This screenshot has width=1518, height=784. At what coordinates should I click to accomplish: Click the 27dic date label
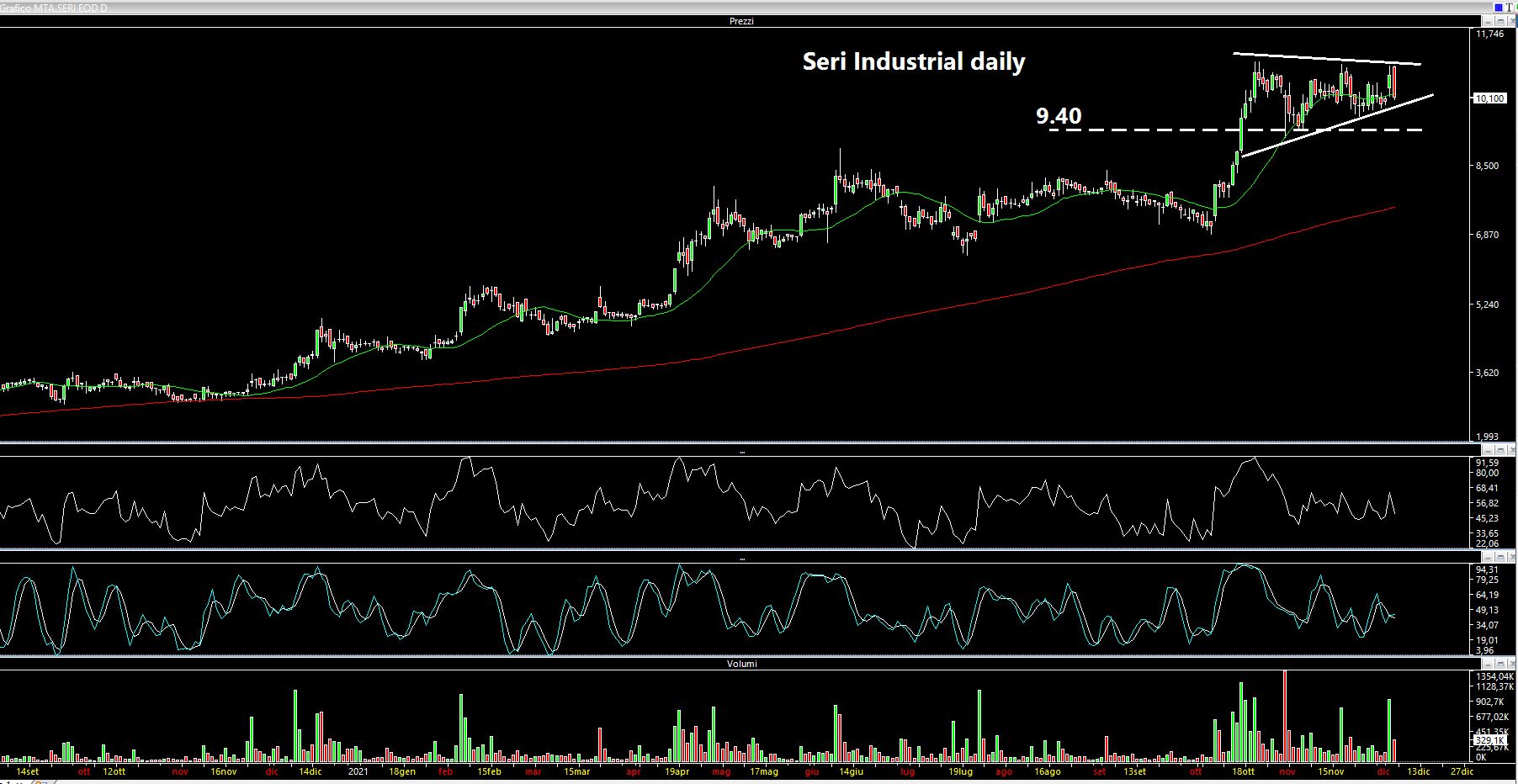point(1462,771)
